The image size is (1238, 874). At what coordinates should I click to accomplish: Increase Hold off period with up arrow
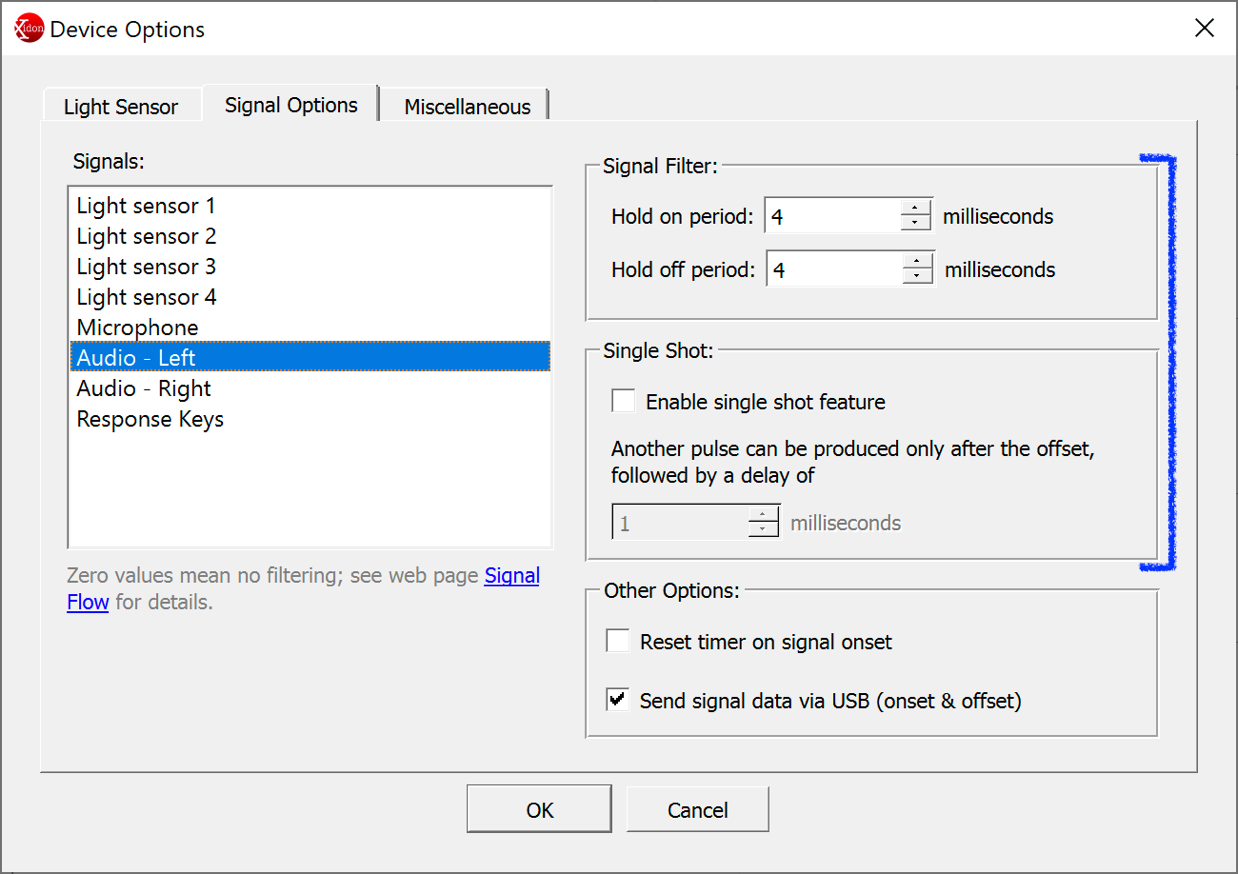coord(918,262)
